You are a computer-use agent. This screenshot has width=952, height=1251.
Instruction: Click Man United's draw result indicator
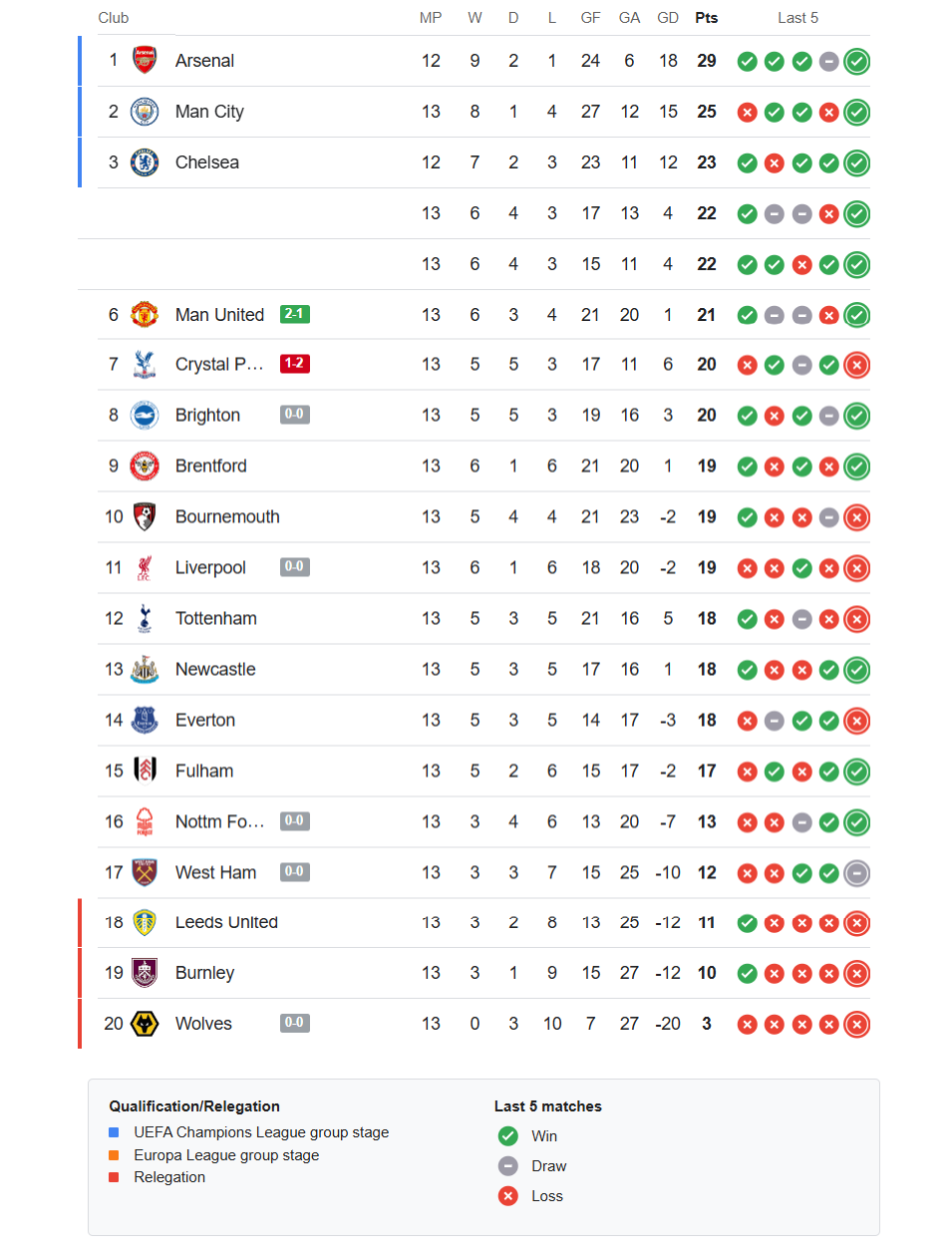775,314
